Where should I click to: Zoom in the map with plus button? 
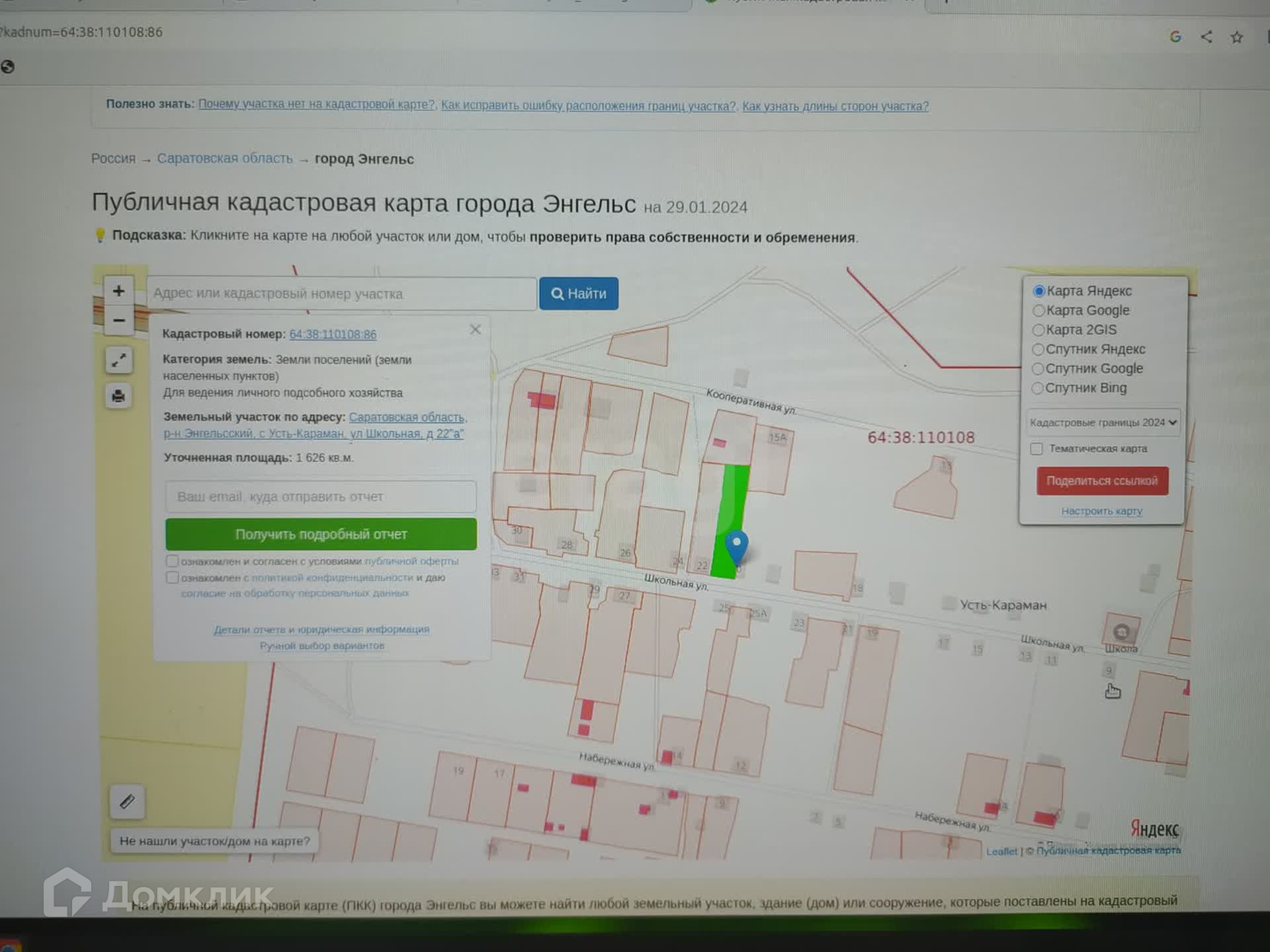tap(118, 291)
